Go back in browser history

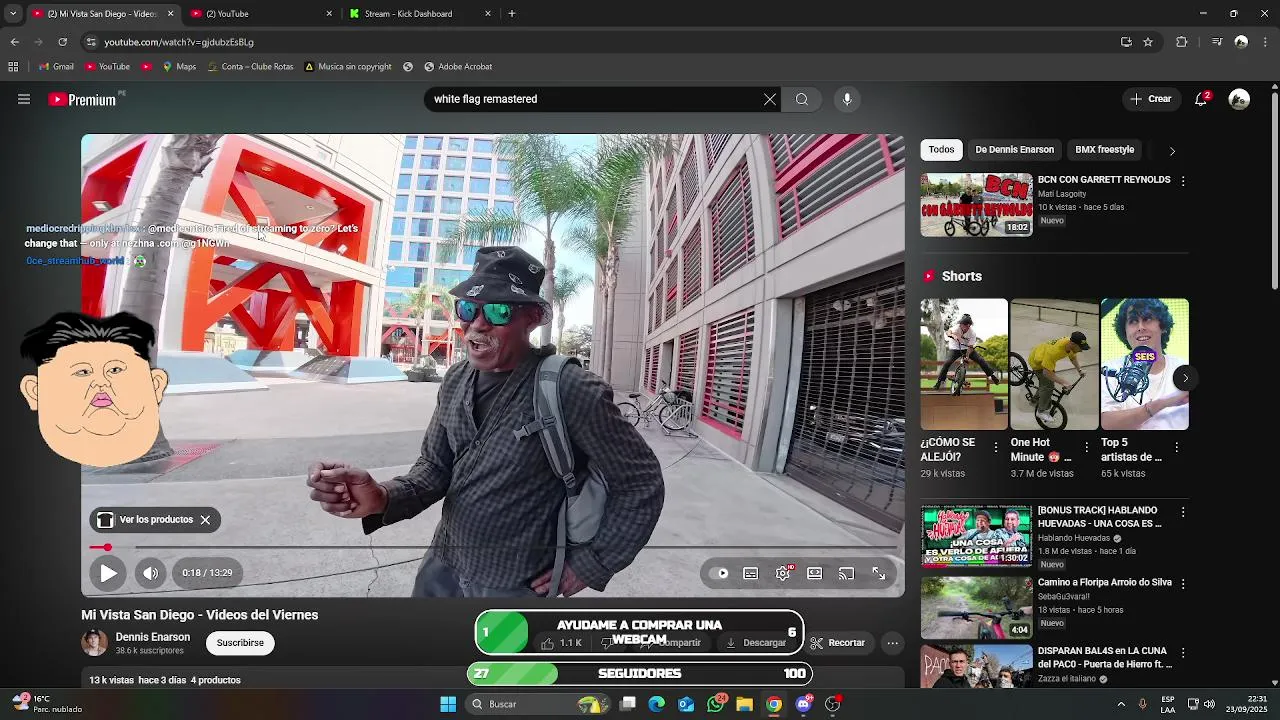(x=14, y=42)
